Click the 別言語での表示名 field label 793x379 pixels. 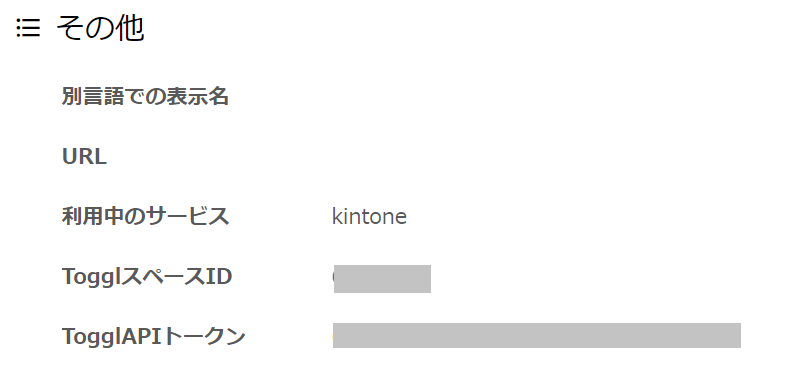[146, 96]
